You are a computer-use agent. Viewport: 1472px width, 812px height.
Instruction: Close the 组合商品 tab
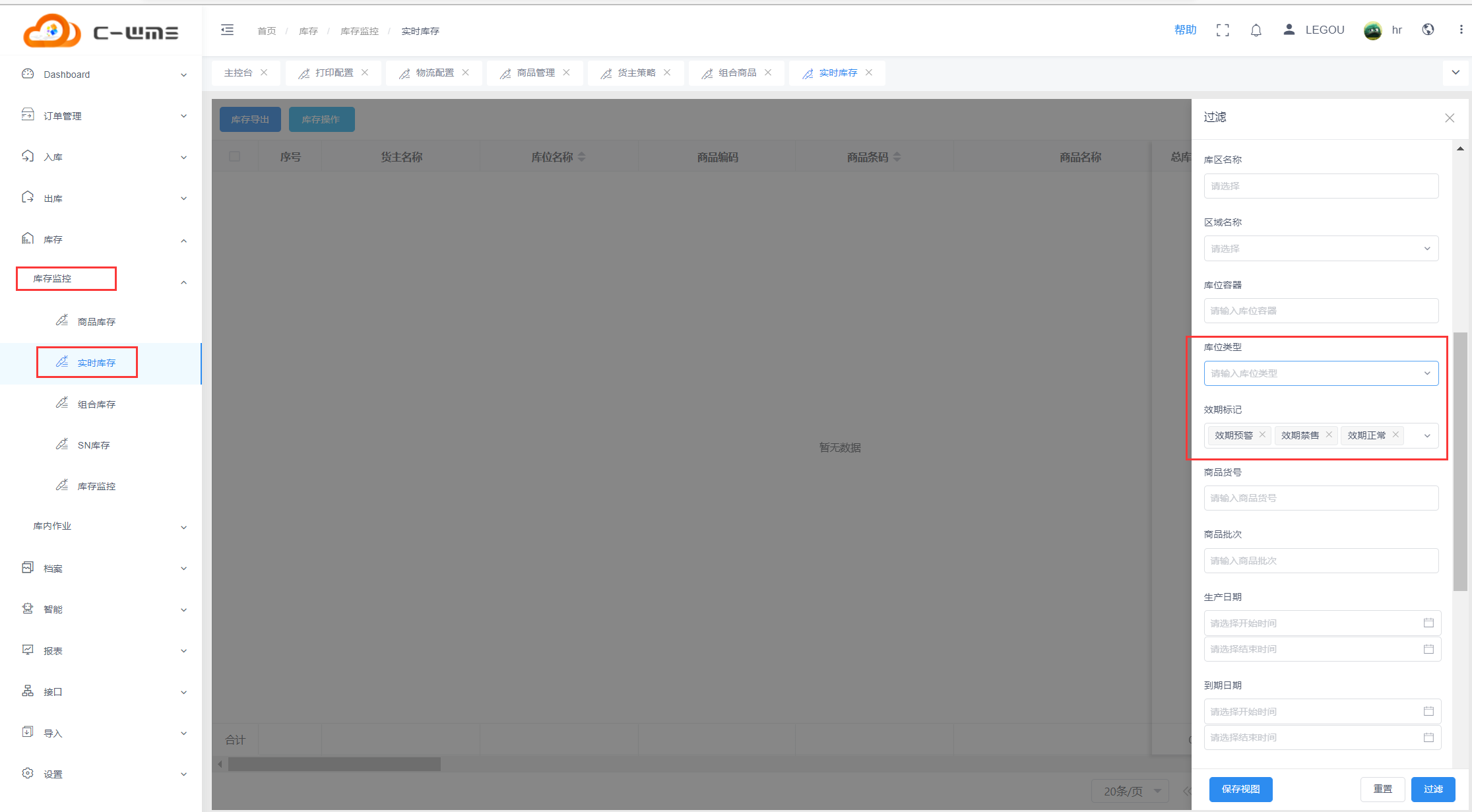point(768,73)
